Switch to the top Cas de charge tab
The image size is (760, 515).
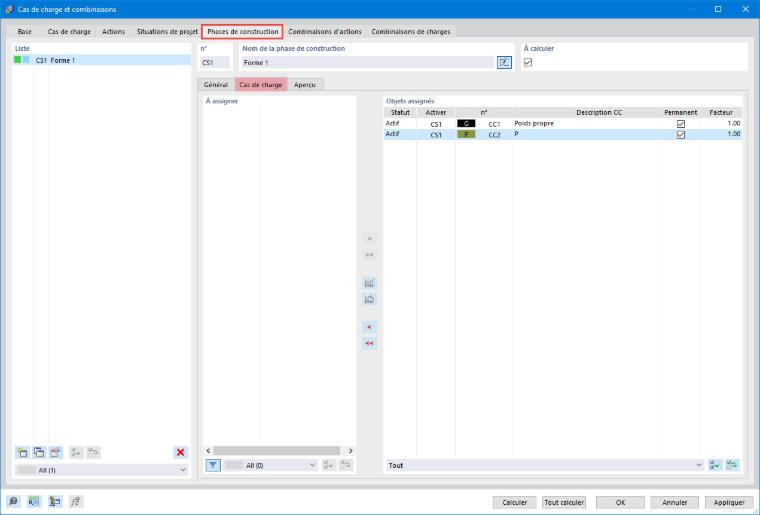click(69, 31)
